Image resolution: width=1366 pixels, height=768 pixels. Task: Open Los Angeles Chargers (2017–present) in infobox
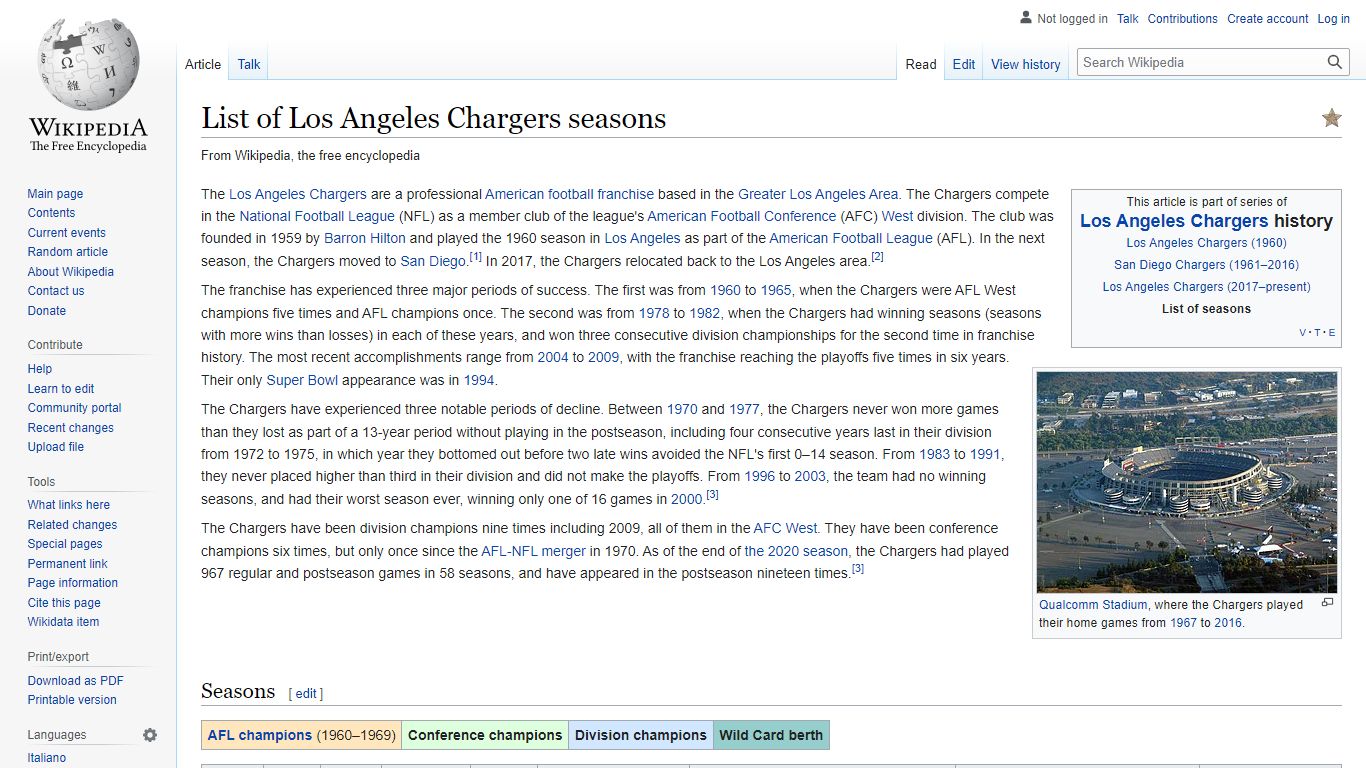click(1206, 287)
